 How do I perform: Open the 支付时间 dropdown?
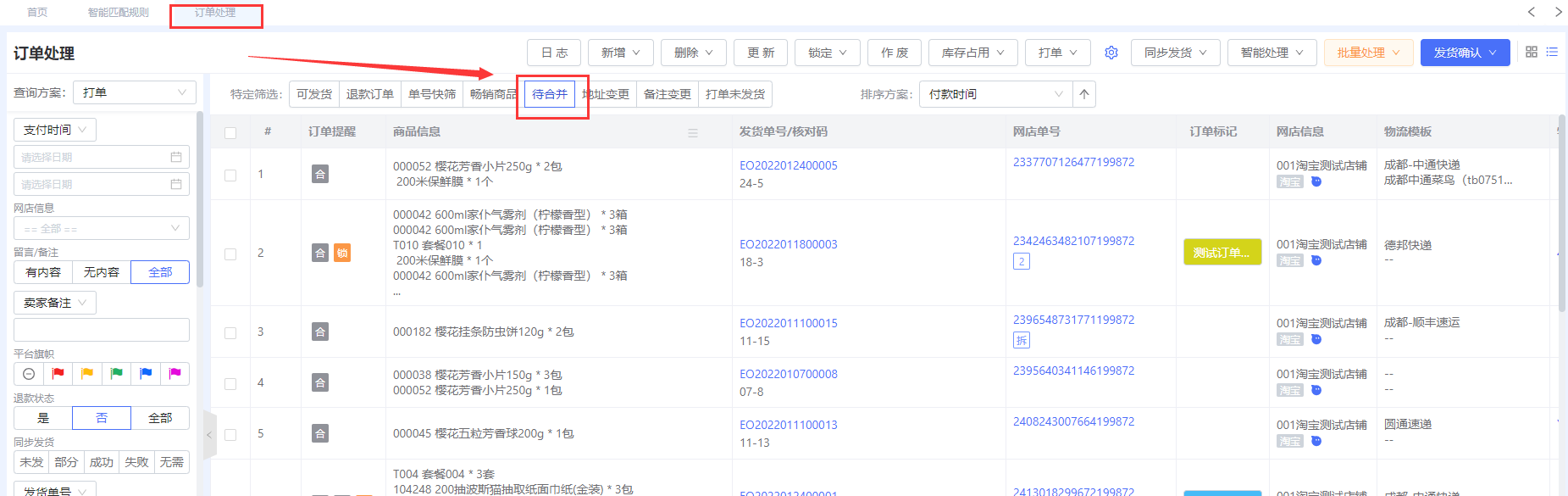click(55, 130)
